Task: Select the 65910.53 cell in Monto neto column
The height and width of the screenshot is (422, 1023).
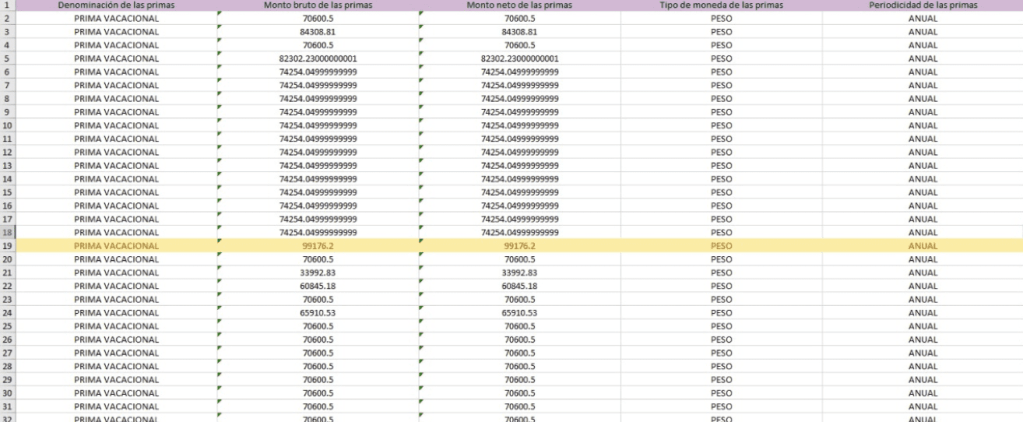Action: click(x=520, y=313)
